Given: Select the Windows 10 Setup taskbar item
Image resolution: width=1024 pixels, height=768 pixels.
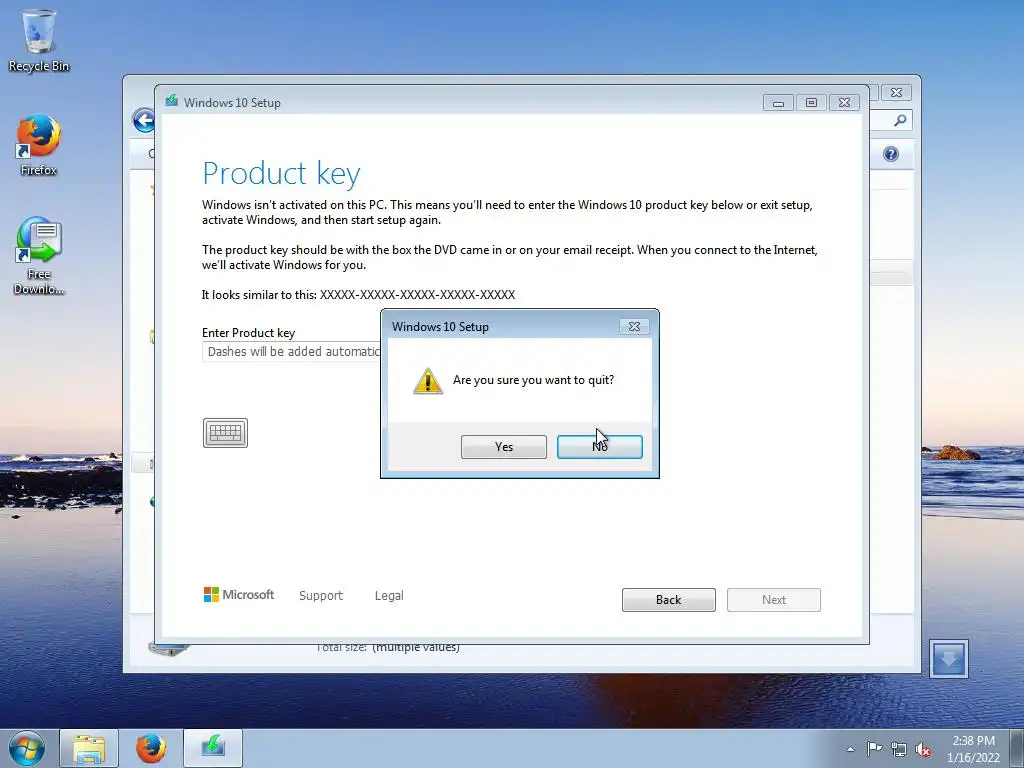Looking at the screenshot, I should (x=213, y=748).
